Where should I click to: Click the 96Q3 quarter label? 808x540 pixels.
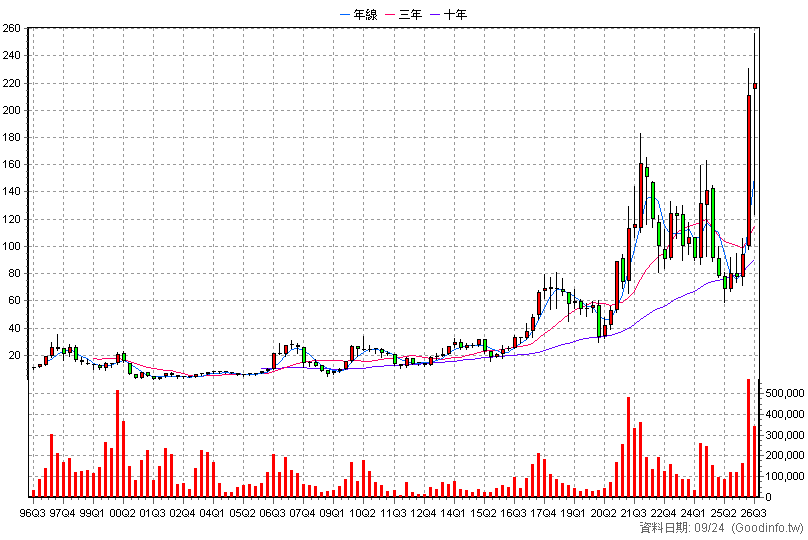click(x=32, y=514)
